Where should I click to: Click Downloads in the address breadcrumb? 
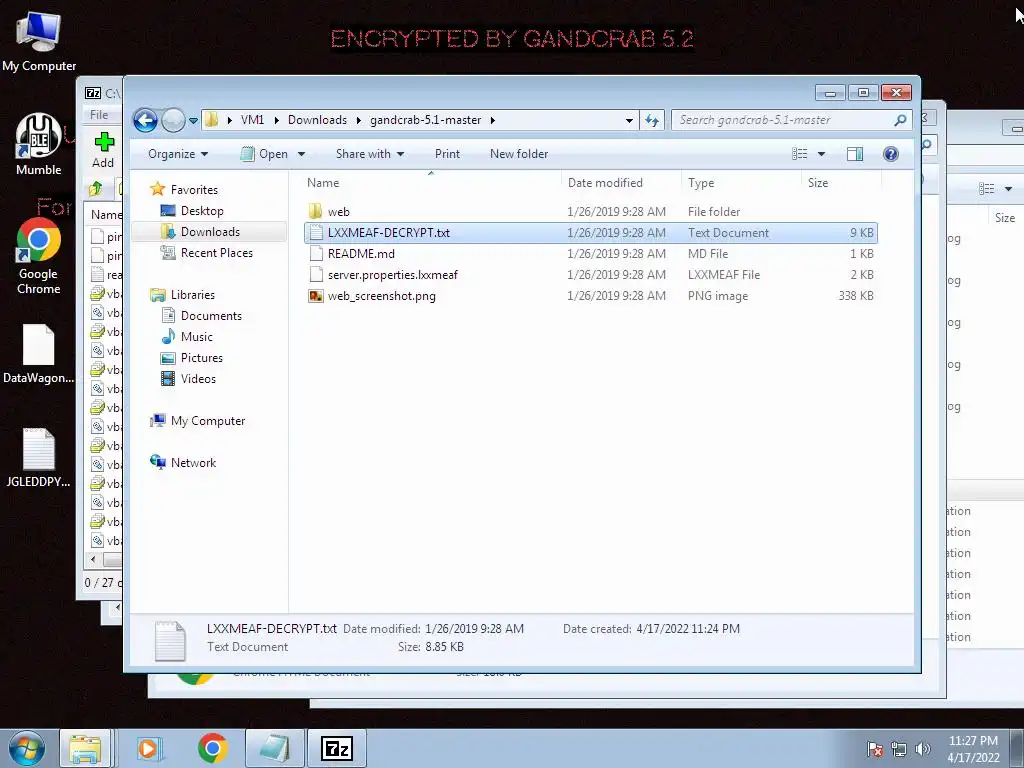[x=317, y=120]
